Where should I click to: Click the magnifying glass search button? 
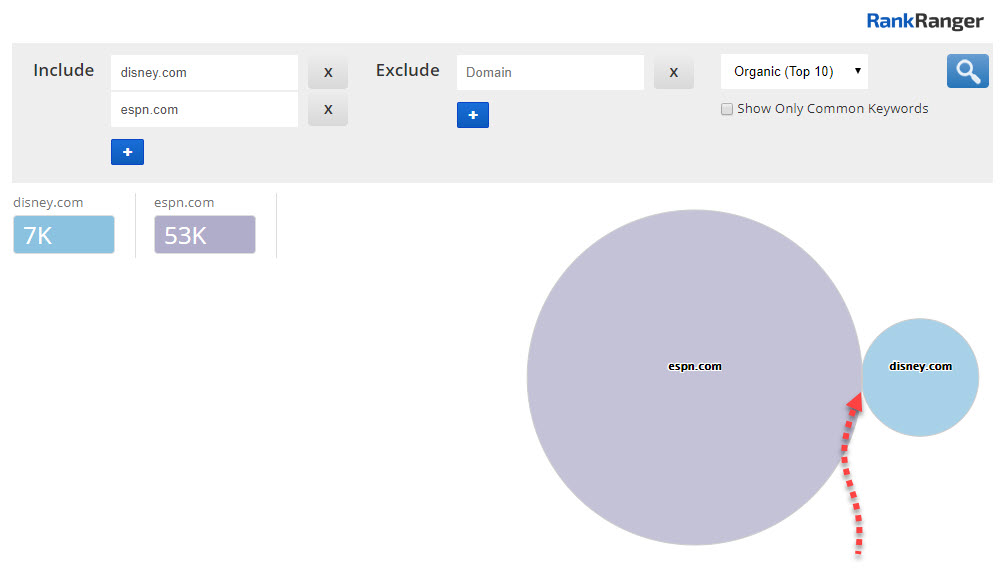click(x=967, y=71)
